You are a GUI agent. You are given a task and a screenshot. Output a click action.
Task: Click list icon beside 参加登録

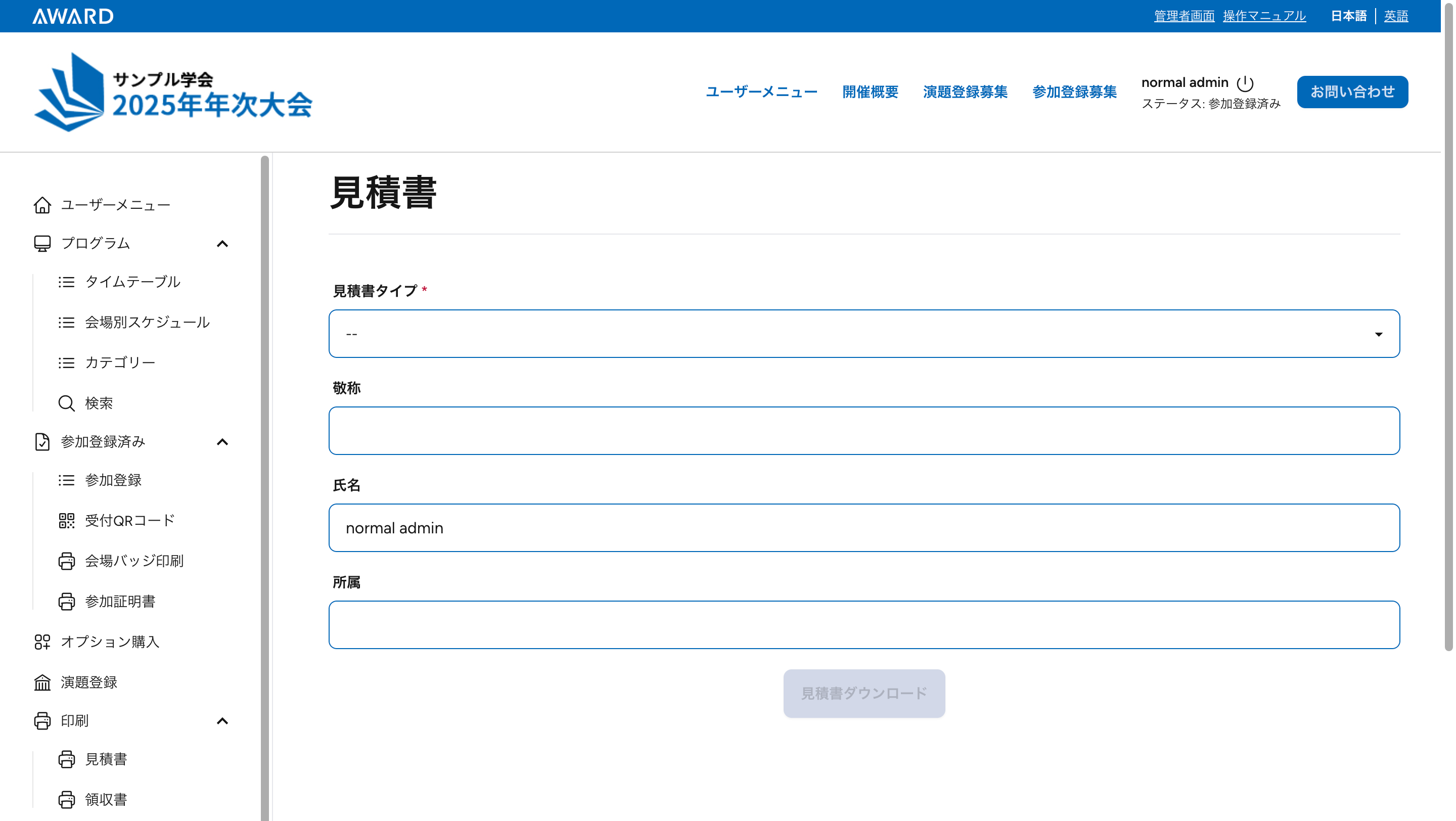point(67,480)
